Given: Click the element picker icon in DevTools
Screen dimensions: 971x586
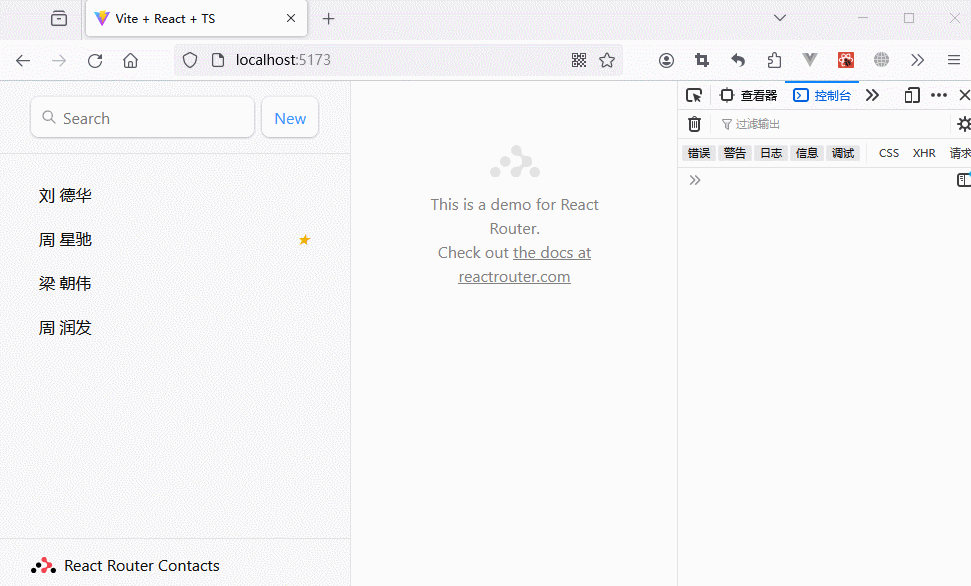Looking at the screenshot, I should [694, 95].
